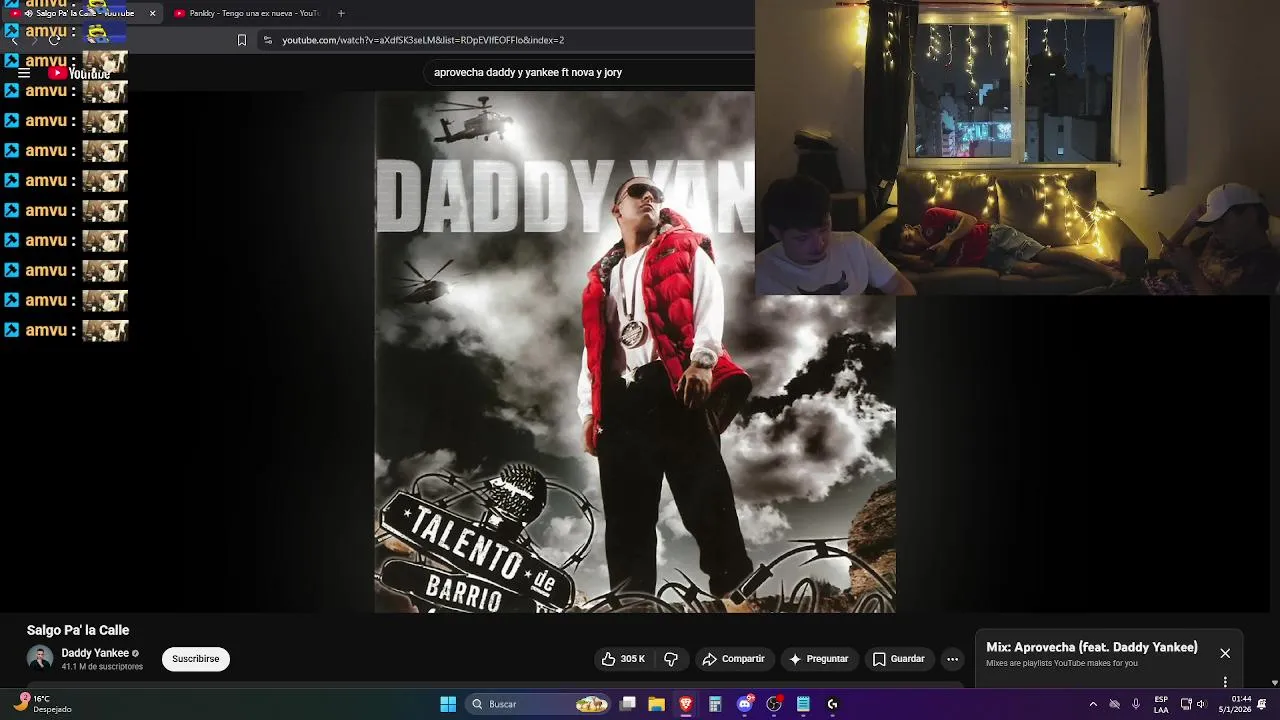Subscribe using the Suscribirse button
The image size is (1280, 720).
[196, 659]
